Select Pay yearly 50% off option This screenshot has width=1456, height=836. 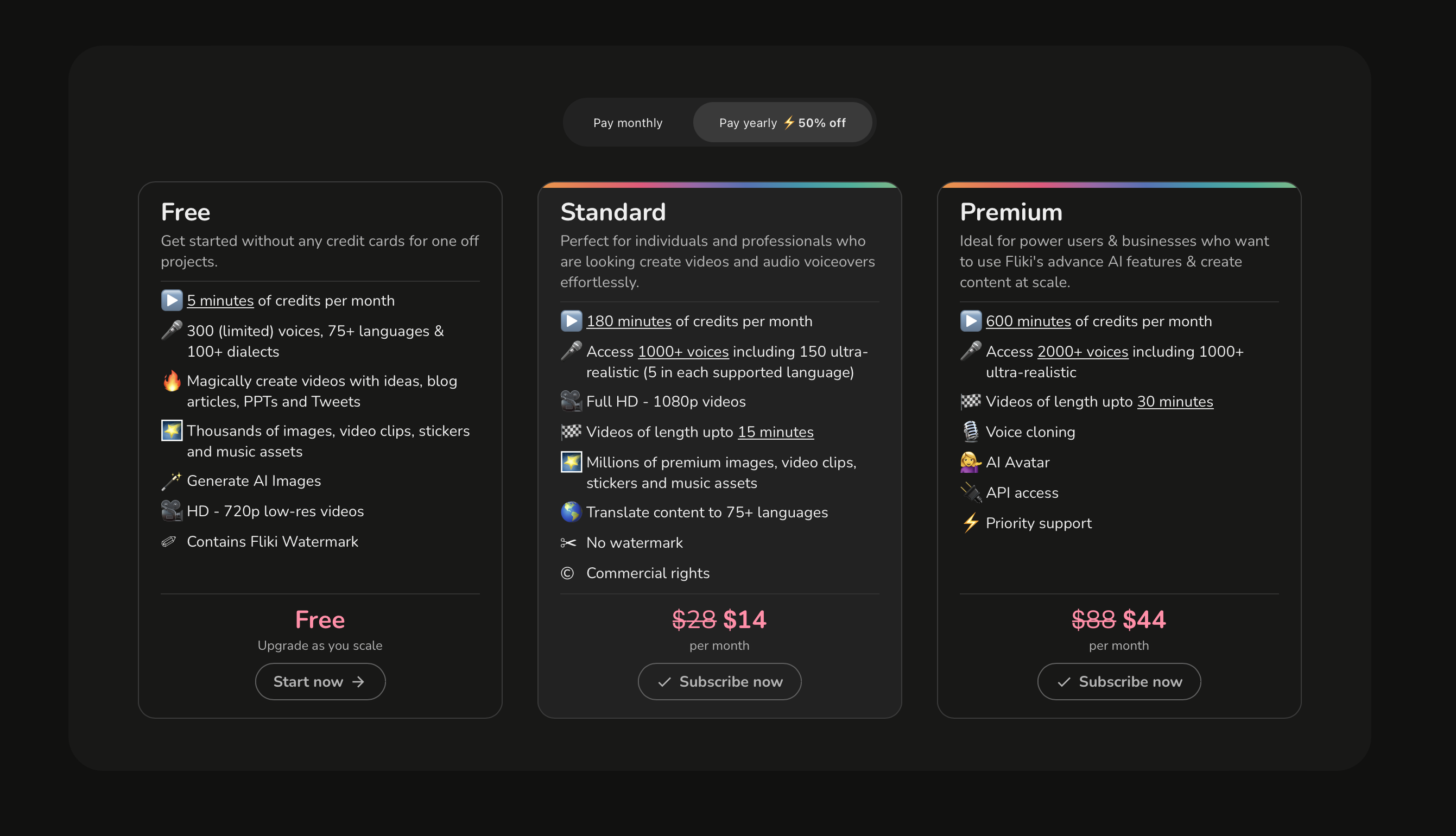point(782,123)
